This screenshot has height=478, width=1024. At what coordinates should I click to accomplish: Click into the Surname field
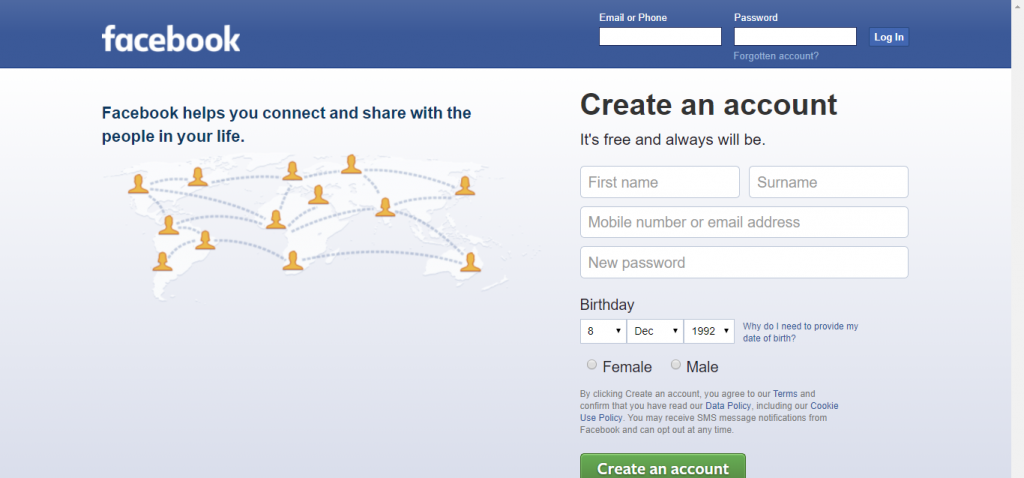tap(829, 182)
